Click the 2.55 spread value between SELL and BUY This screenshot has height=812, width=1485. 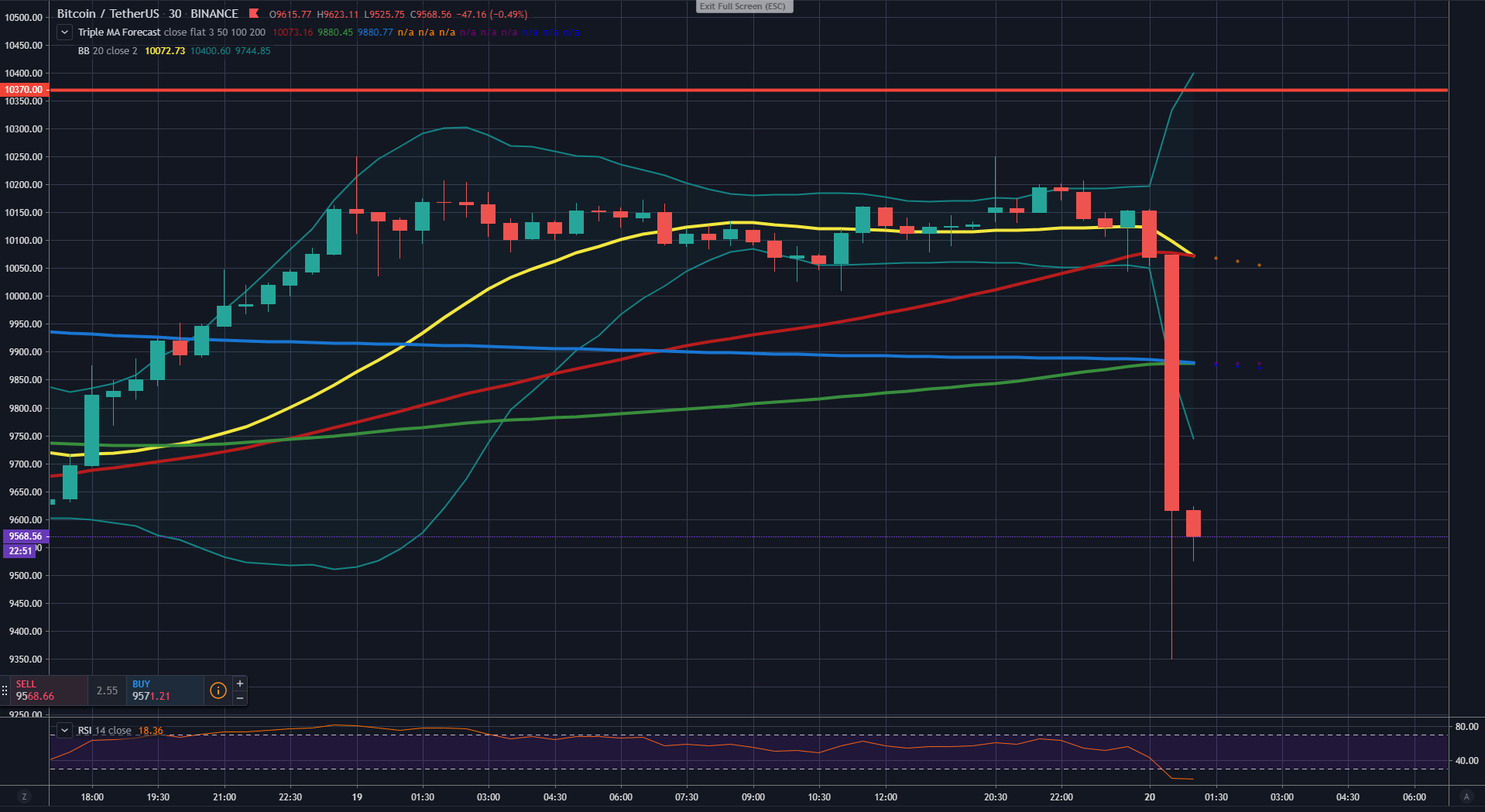(107, 690)
